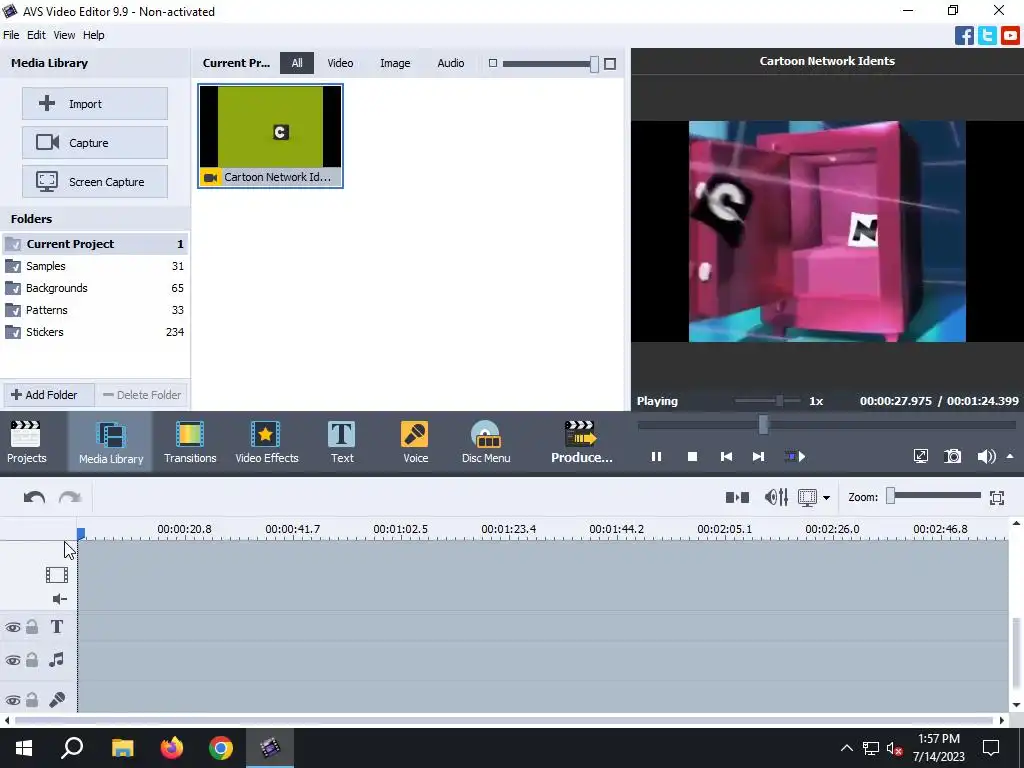
Task: Open the audio mixer icon
Action: 776,498
